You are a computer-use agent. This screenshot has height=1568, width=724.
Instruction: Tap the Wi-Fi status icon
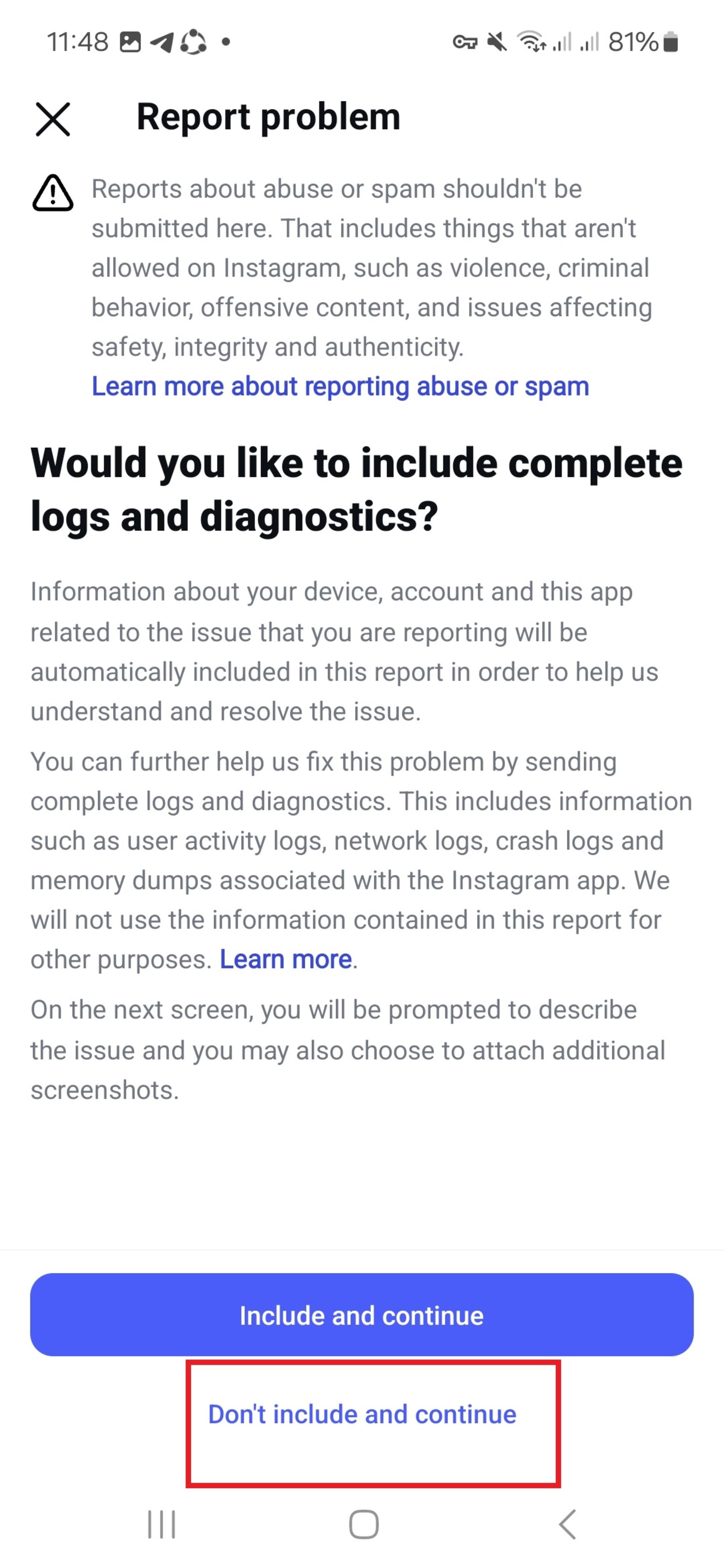pos(532,41)
